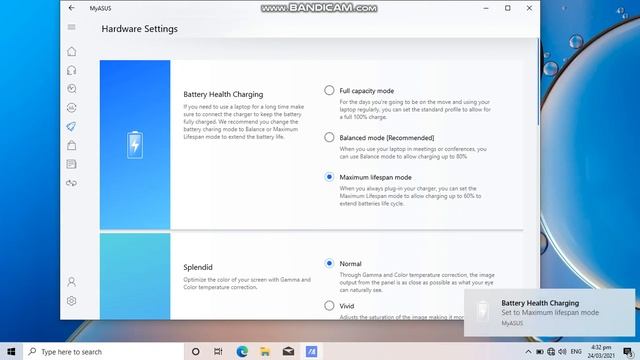Select Splendid Normal radio button
The image size is (640, 360).
point(329,263)
